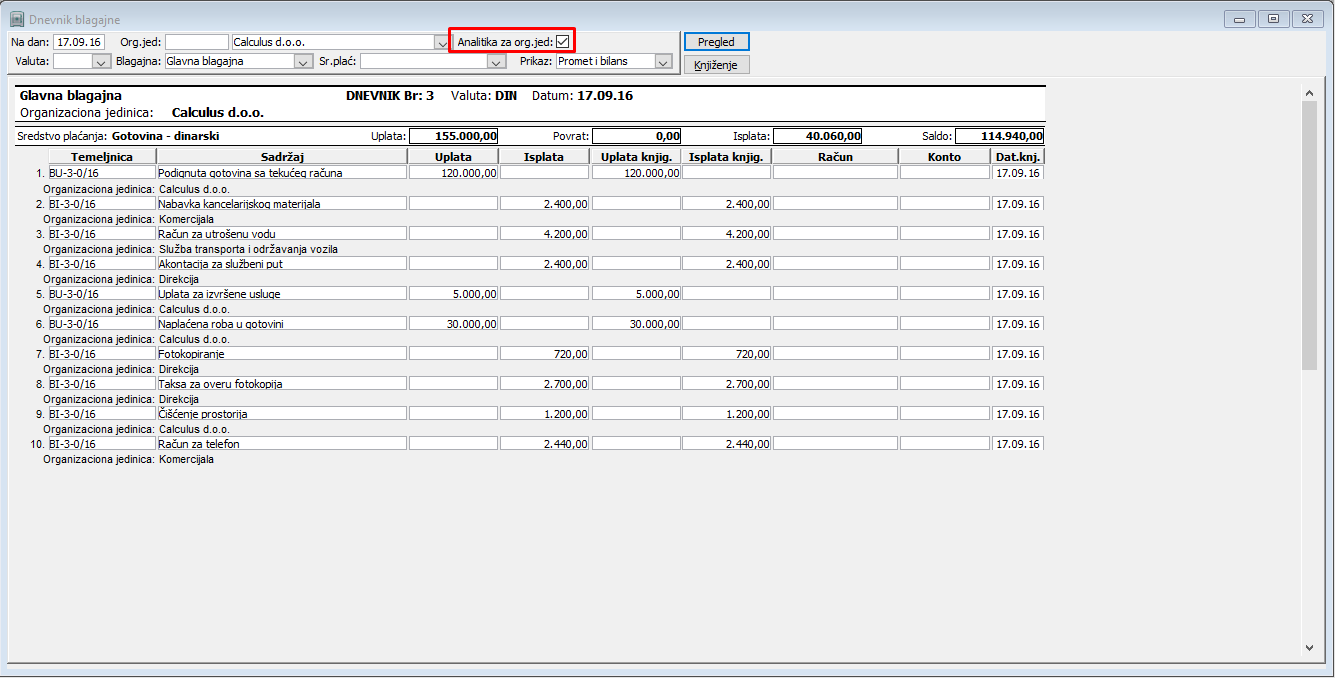Viewport: 1335px width, 678px height.
Task: Click the Saldo value 114.940,00 field
Action: tap(999, 136)
